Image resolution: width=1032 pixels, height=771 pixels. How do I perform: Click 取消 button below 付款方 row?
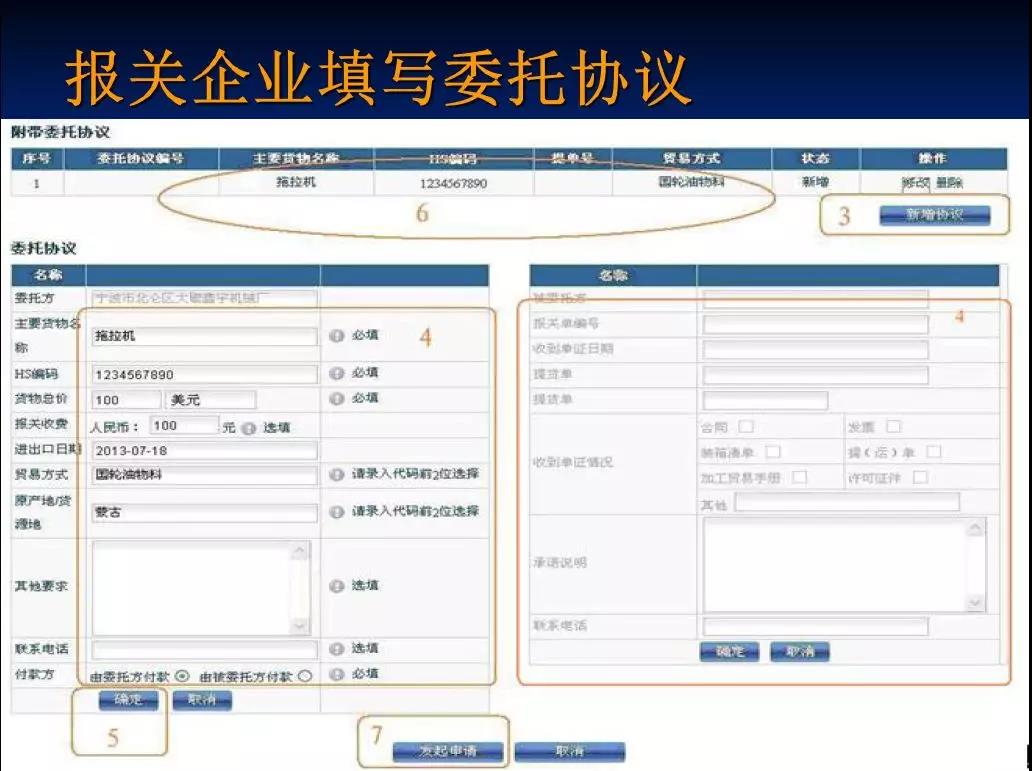point(202,700)
